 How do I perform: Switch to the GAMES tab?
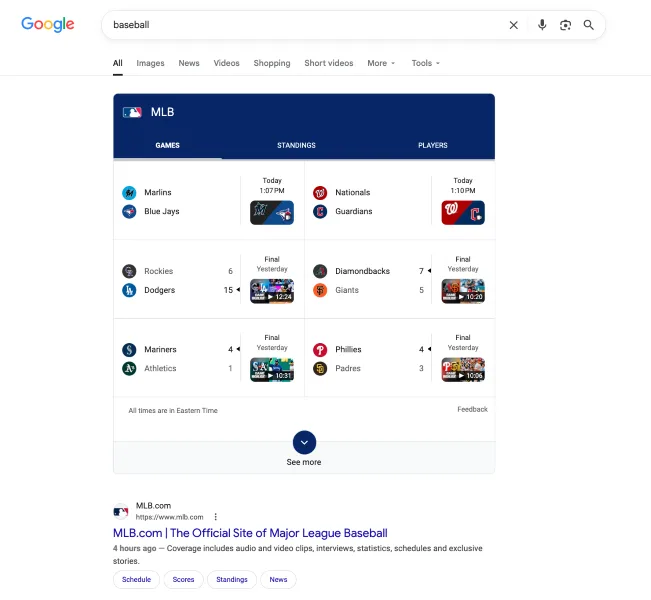(x=167, y=145)
